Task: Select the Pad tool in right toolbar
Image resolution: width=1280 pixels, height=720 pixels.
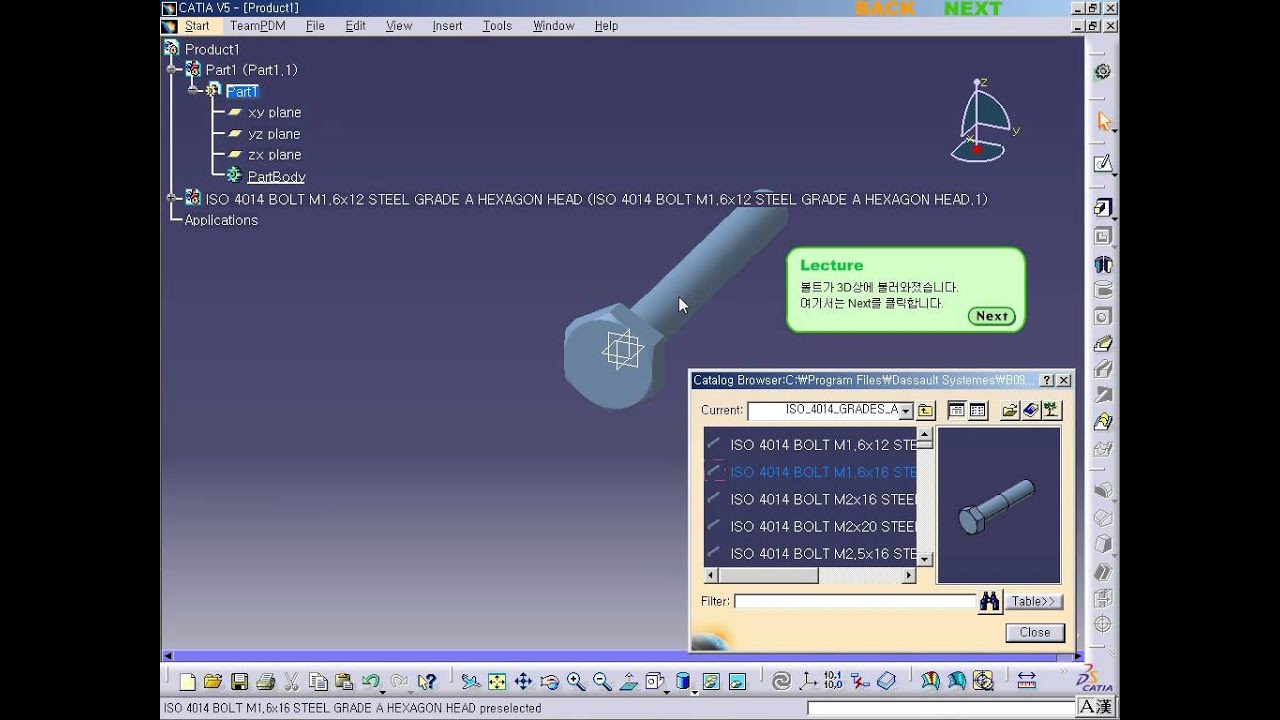Action: 1103,208
